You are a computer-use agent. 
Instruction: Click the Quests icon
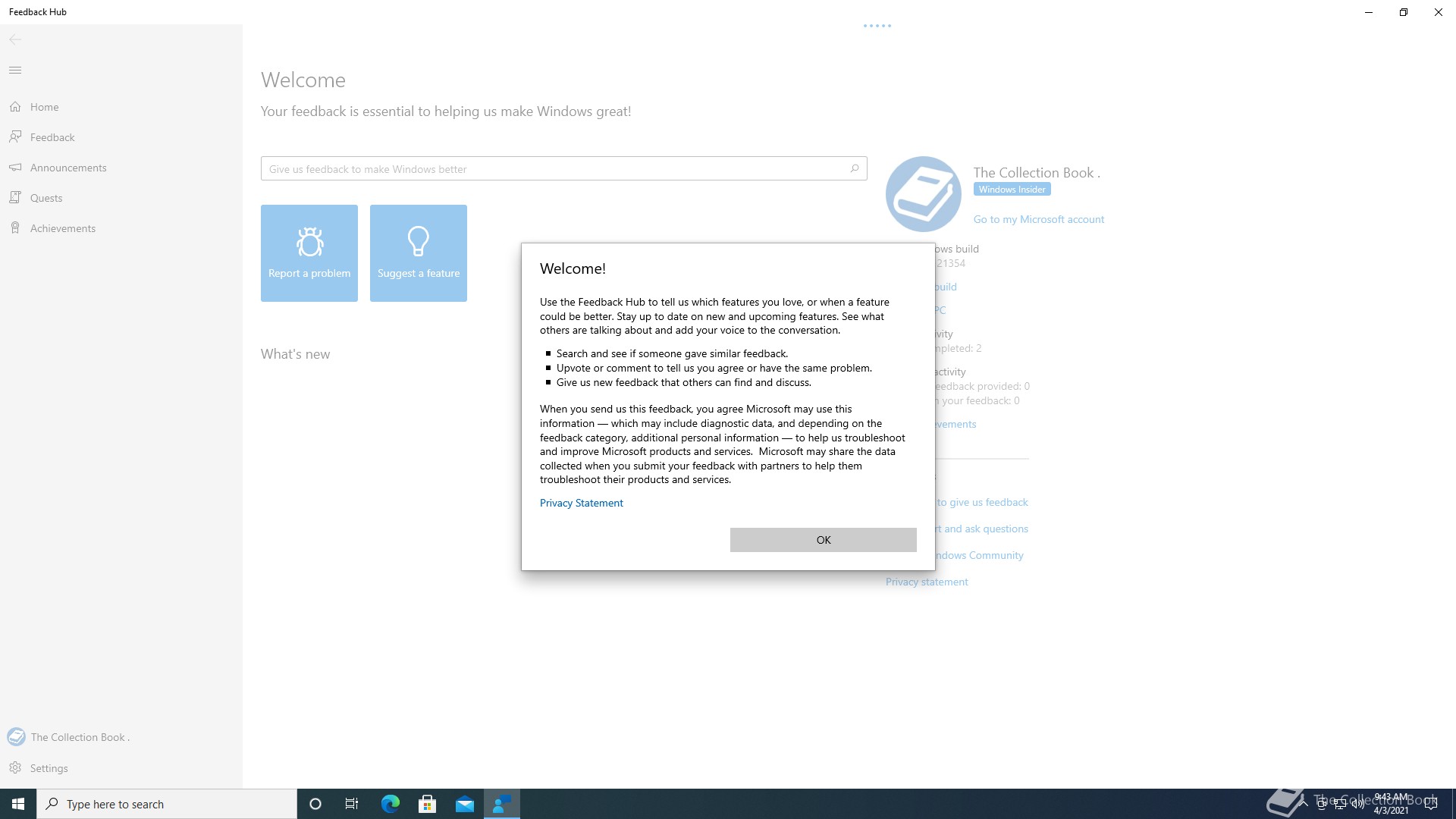15,198
